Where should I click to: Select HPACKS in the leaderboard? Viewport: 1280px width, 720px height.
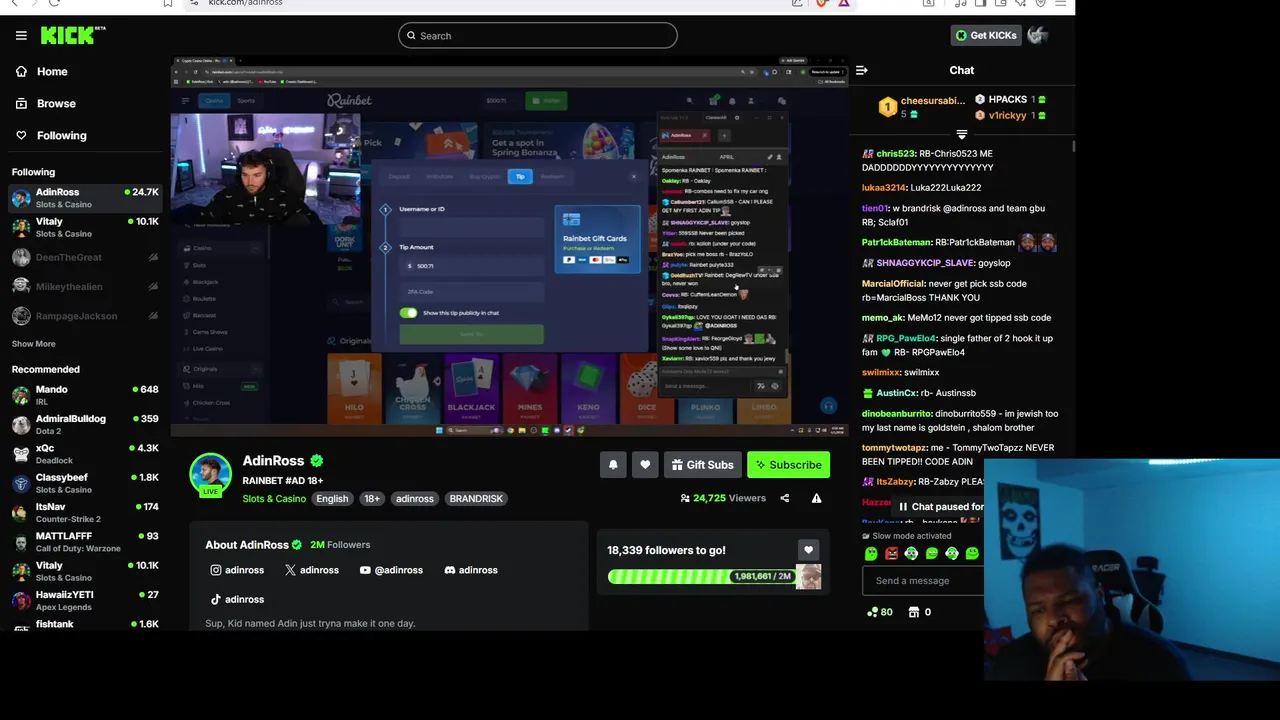(x=1007, y=100)
